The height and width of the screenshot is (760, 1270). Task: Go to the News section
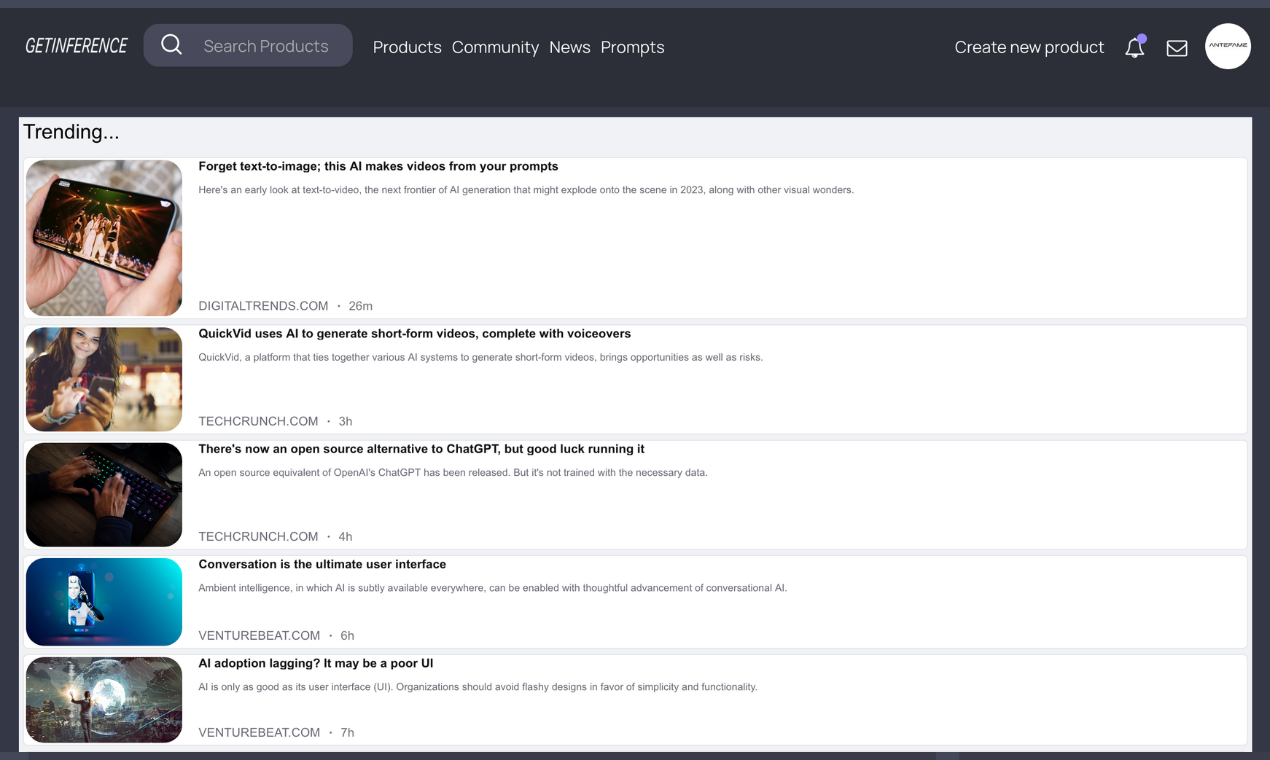(570, 47)
